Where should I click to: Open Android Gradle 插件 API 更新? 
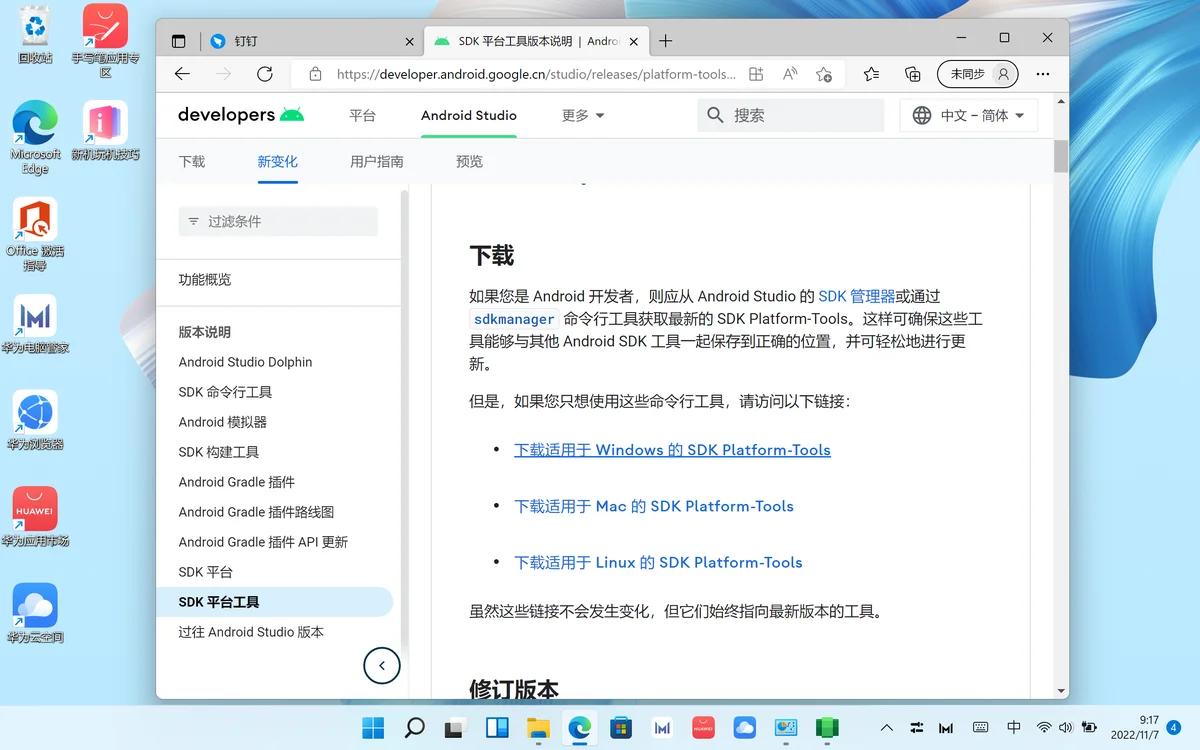[264, 542]
